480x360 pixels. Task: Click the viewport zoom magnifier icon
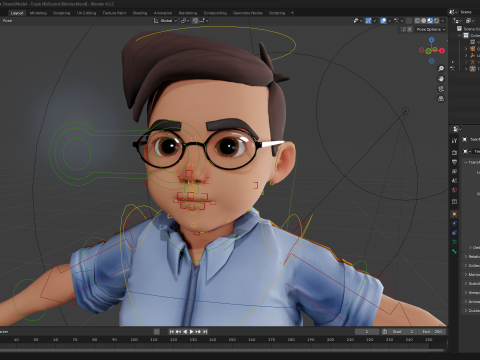click(441, 68)
